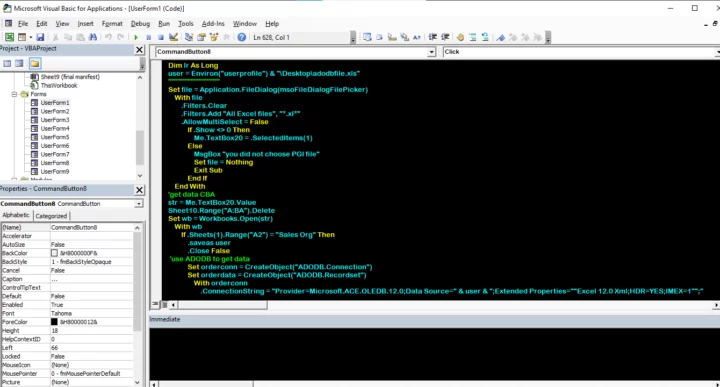
Task: Click View Object in Project panel
Action: [19, 63]
